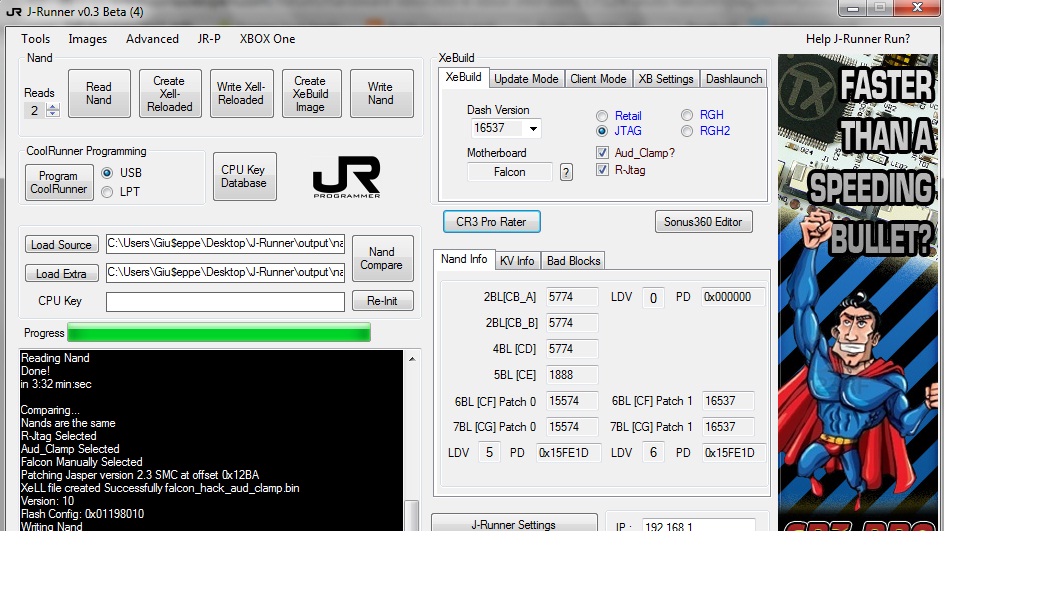Click log line 'Falcon Manually Selected'

pyautogui.click(x=82, y=462)
